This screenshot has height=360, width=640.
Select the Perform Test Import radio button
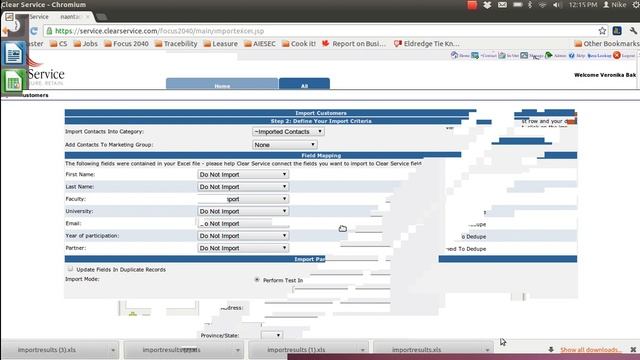pyautogui.click(x=257, y=280)
